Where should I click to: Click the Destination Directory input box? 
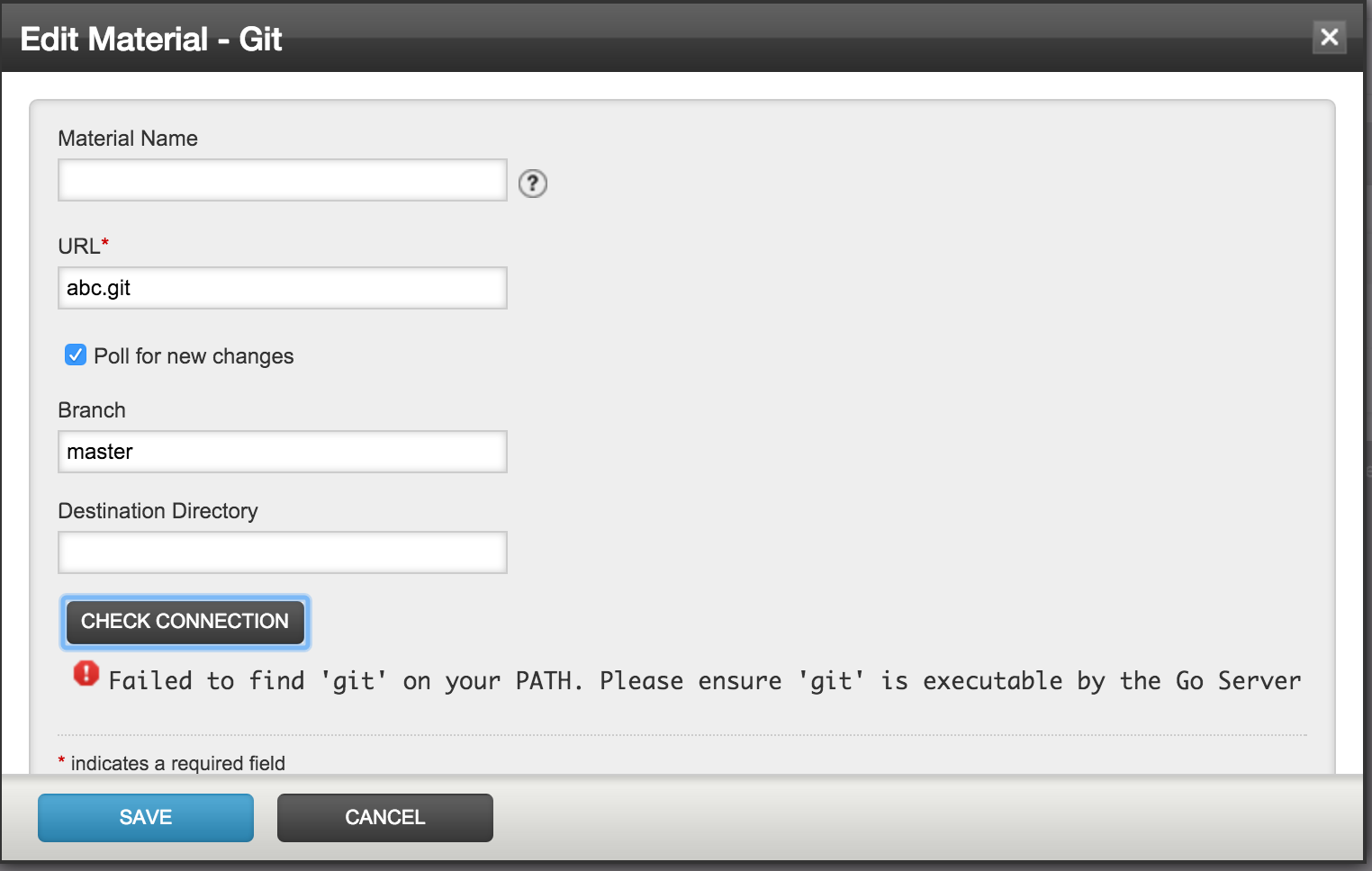(283, 552)
